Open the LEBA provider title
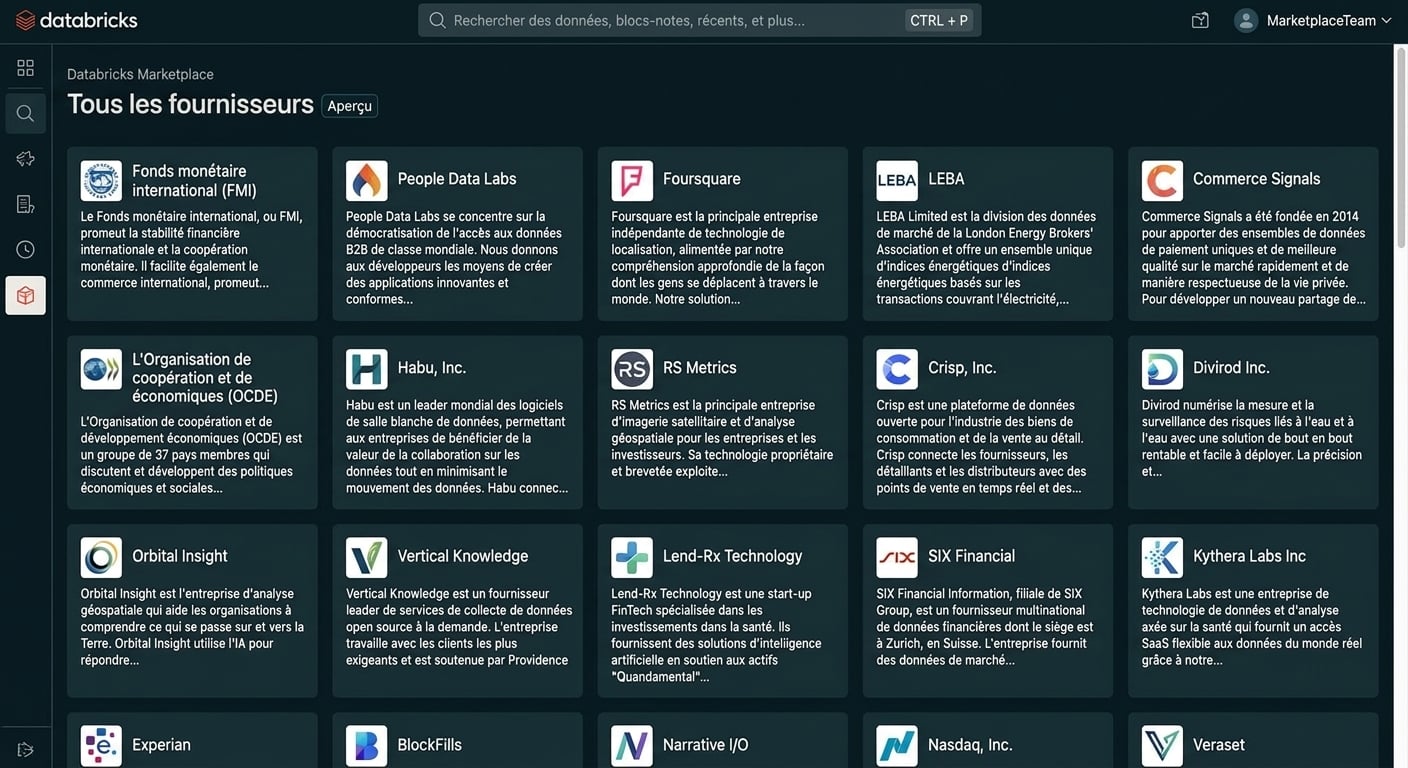 (x=946, y=179)
